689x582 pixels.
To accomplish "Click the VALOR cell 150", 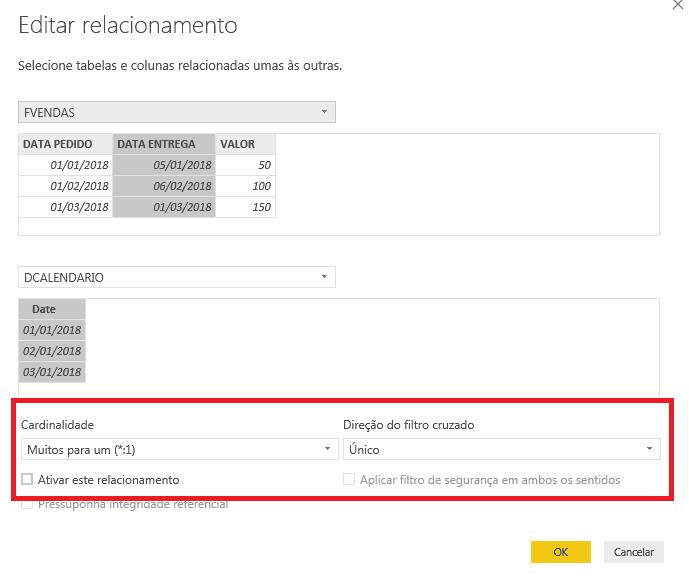I will (245, 207).
